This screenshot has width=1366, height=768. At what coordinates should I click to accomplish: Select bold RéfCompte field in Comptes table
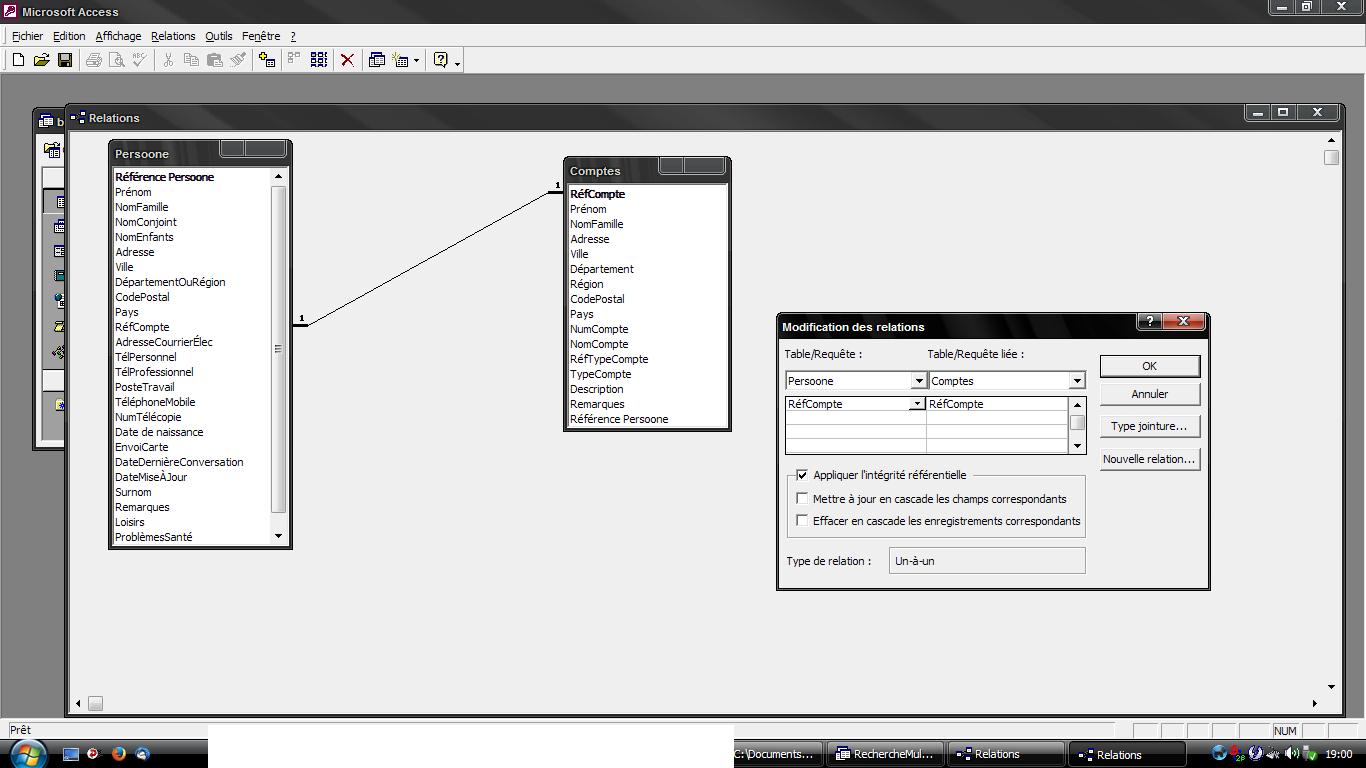(x=597, y=194)
